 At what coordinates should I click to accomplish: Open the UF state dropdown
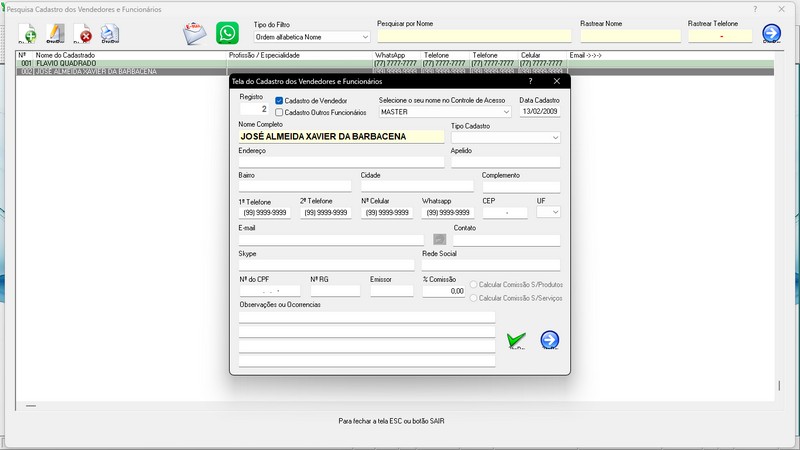[x=548, y=212]
